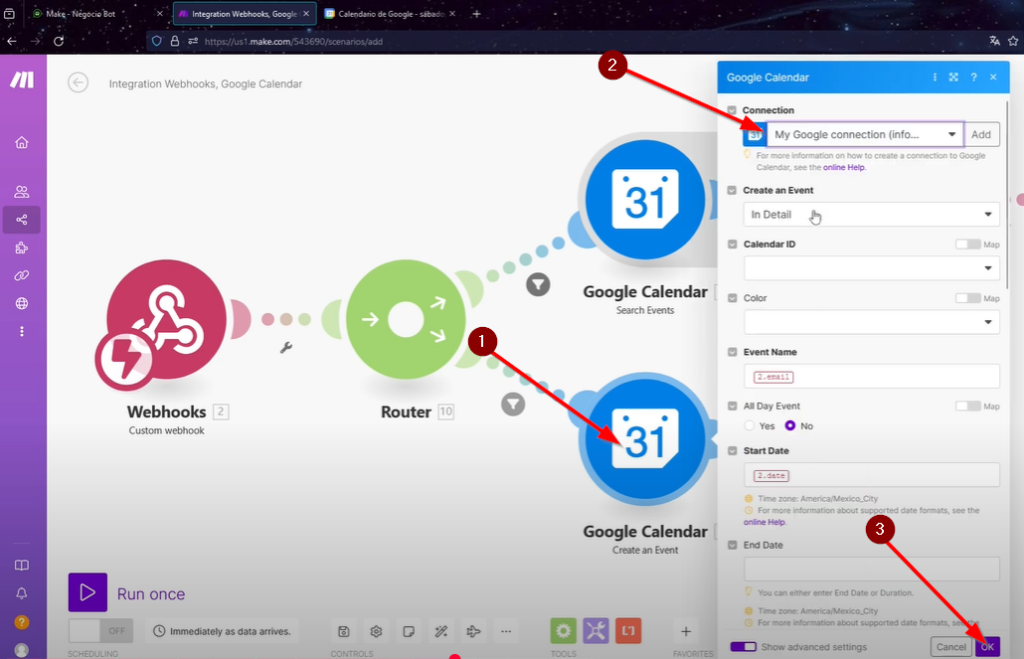Open the notes icon in controls
1024x659 pixels.
tap(409, 631)
